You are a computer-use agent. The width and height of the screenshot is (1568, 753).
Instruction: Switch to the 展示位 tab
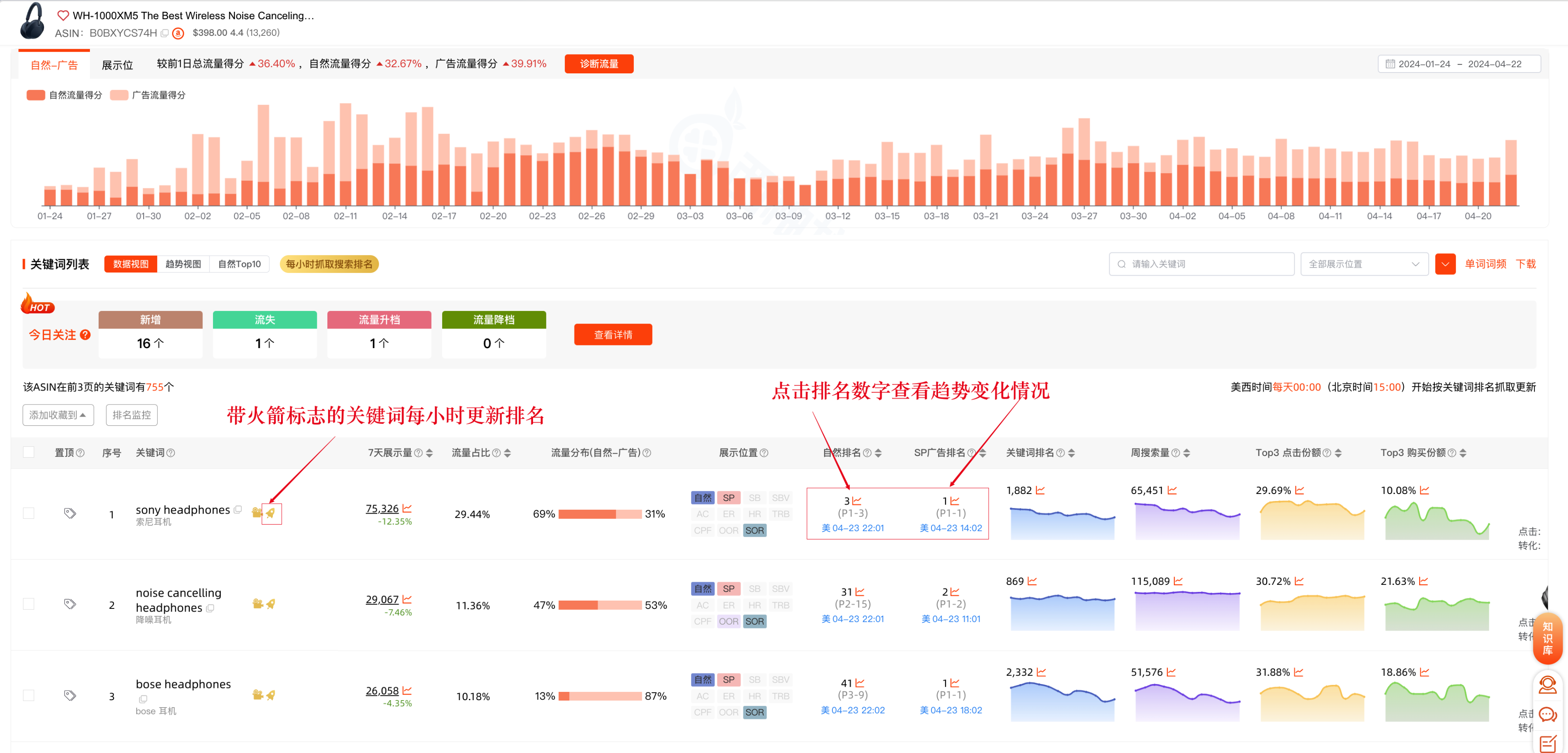[x=117, y=65]
